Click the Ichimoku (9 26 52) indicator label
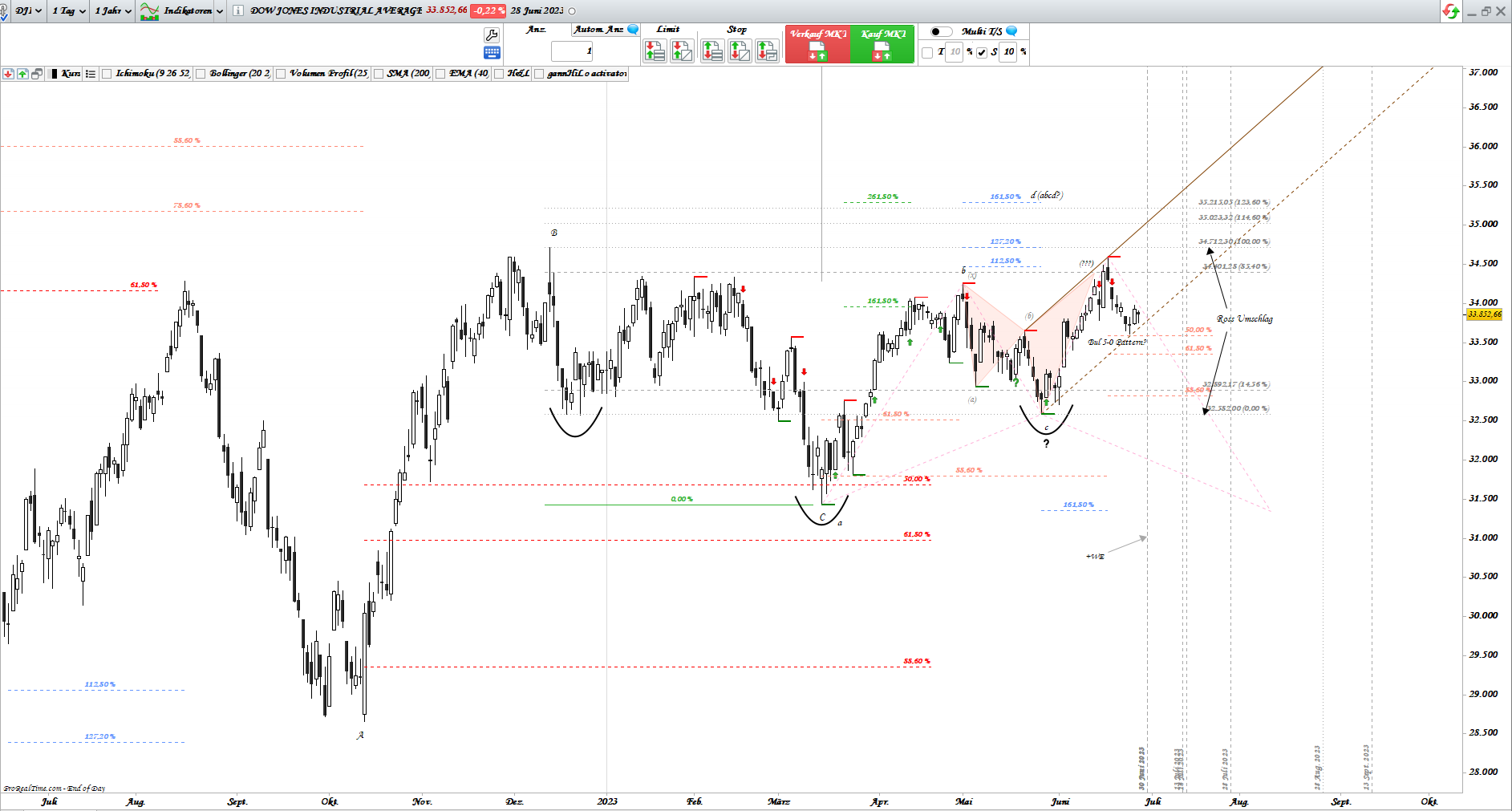This screenshot has width=1512, height=811. point(152,74)
